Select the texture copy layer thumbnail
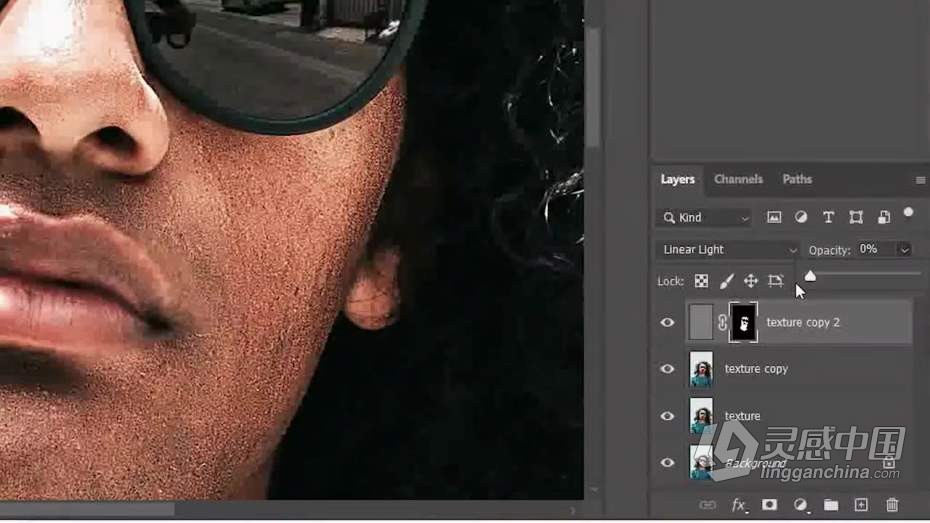Screen dimensions: 930x523 (701, 369)
